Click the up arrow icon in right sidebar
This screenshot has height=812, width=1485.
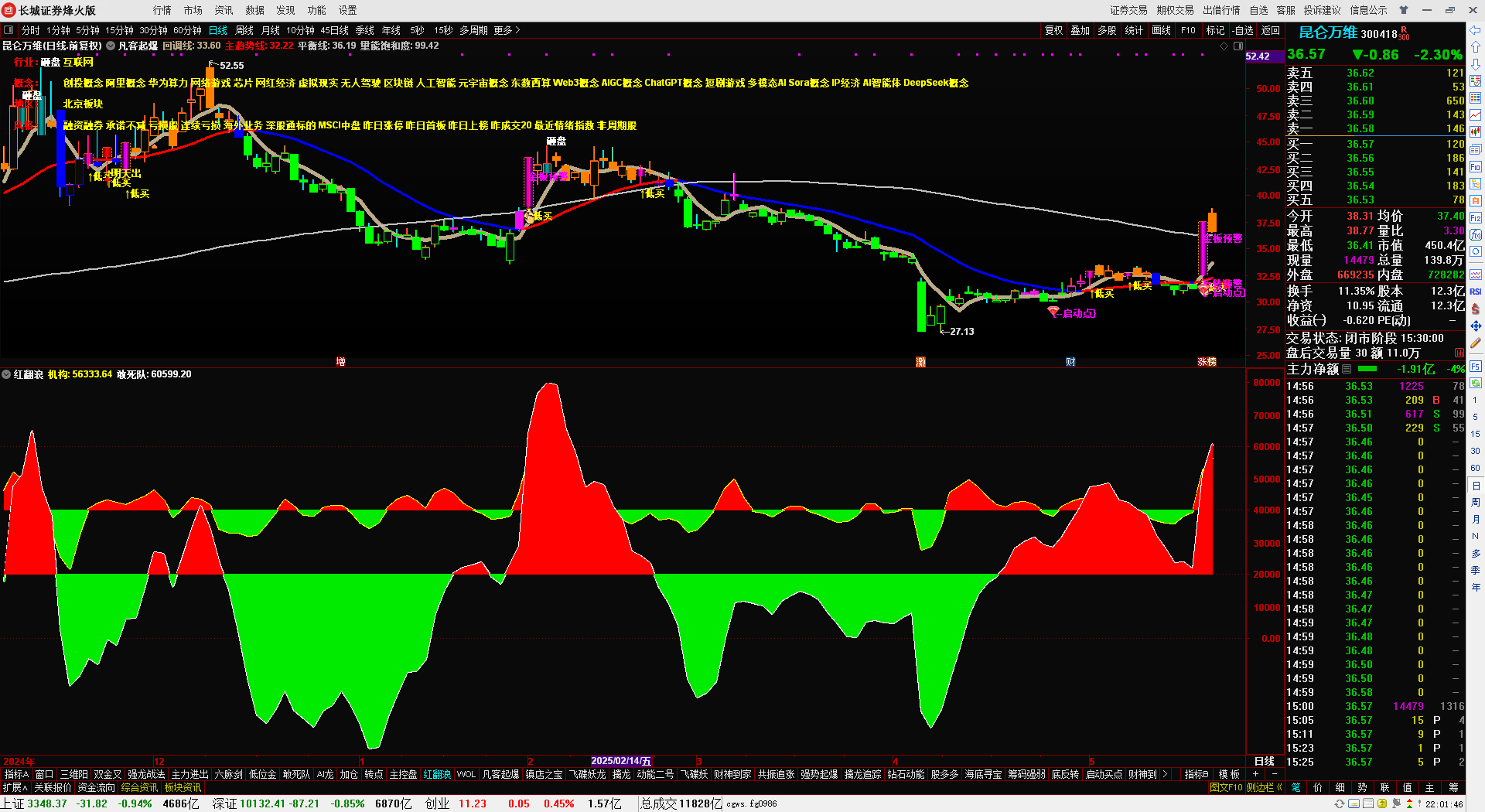click(1476, 47)
